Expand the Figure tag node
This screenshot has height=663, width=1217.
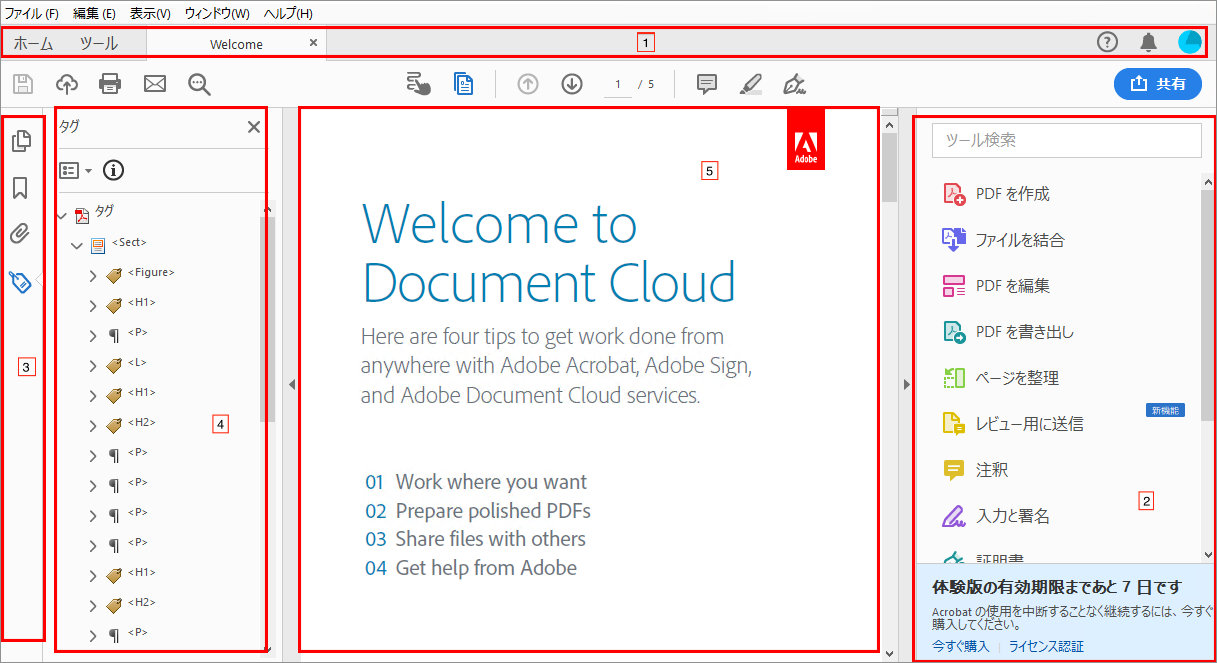pos(93,275)
